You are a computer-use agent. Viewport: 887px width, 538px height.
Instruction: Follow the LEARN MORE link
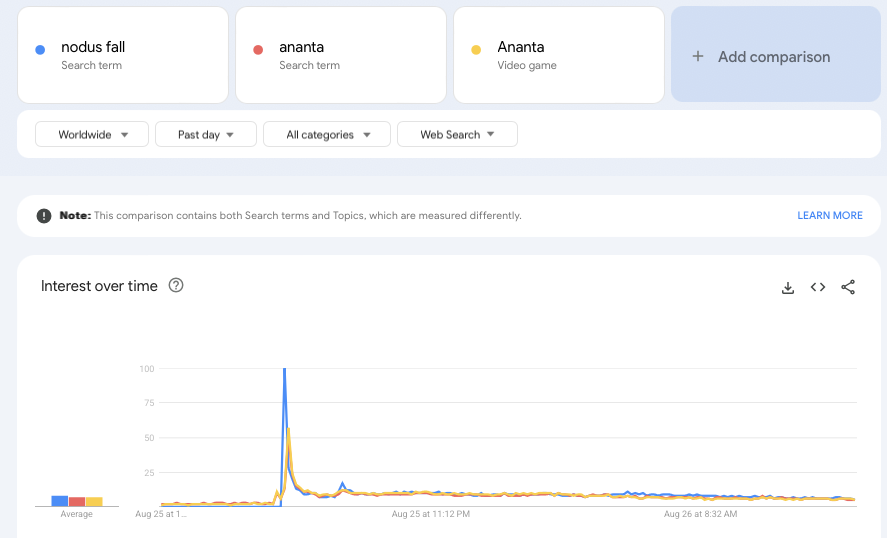click(830, 216)
